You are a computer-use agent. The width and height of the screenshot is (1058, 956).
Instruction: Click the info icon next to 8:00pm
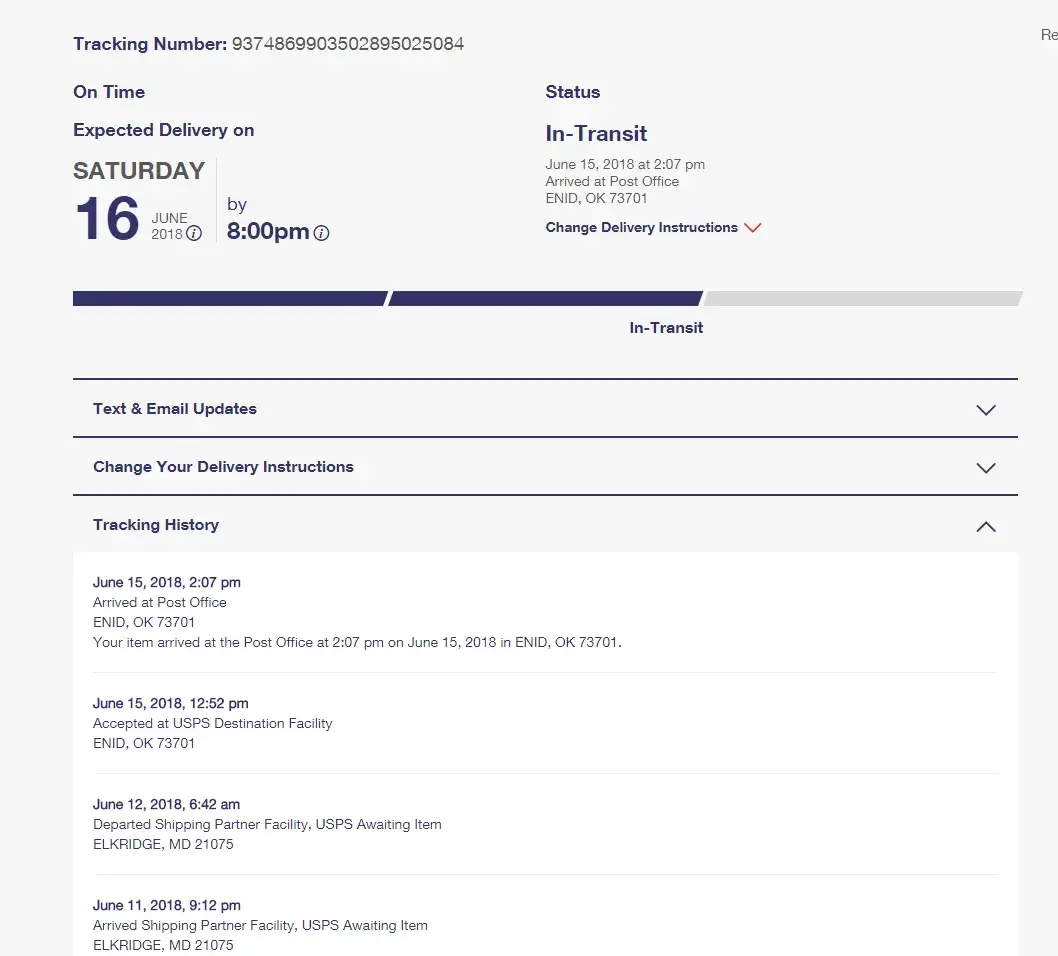(321, 233)
